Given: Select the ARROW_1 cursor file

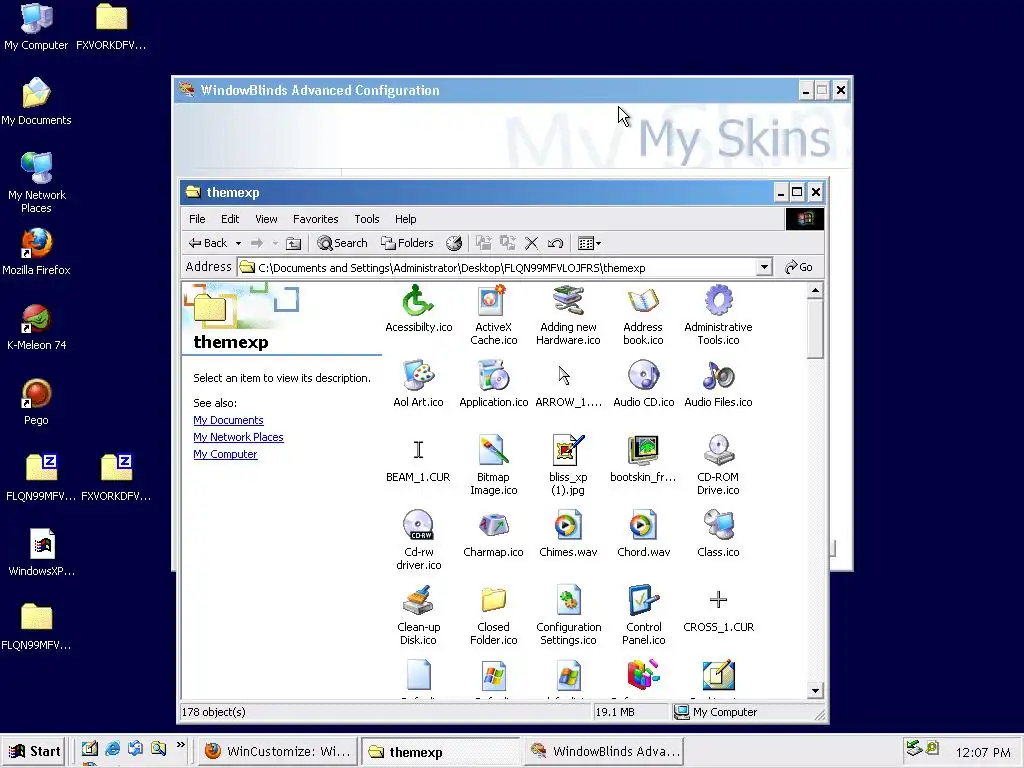Looking at the screenshot, I should [x=568, y=384].
